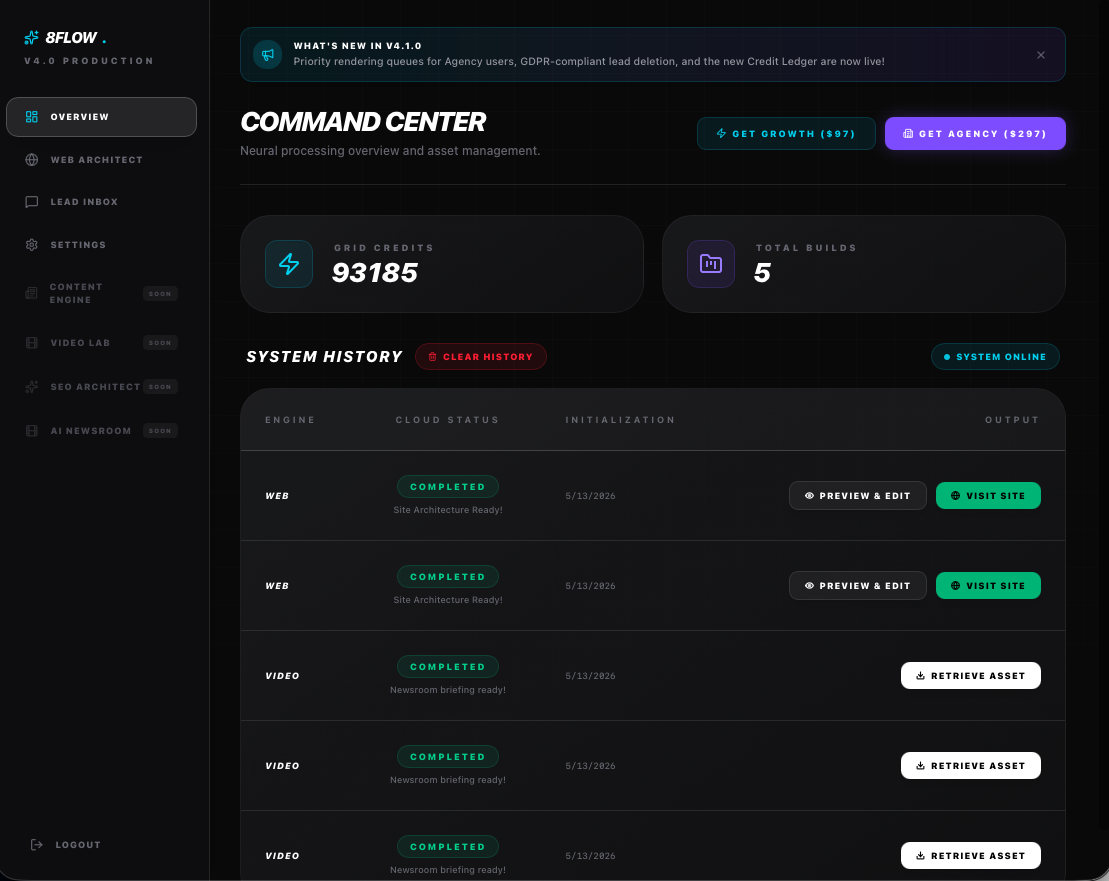Click the Soon badge next to AI Newsroom
Screen dimensions: 1109x881
tap(160, 431)
